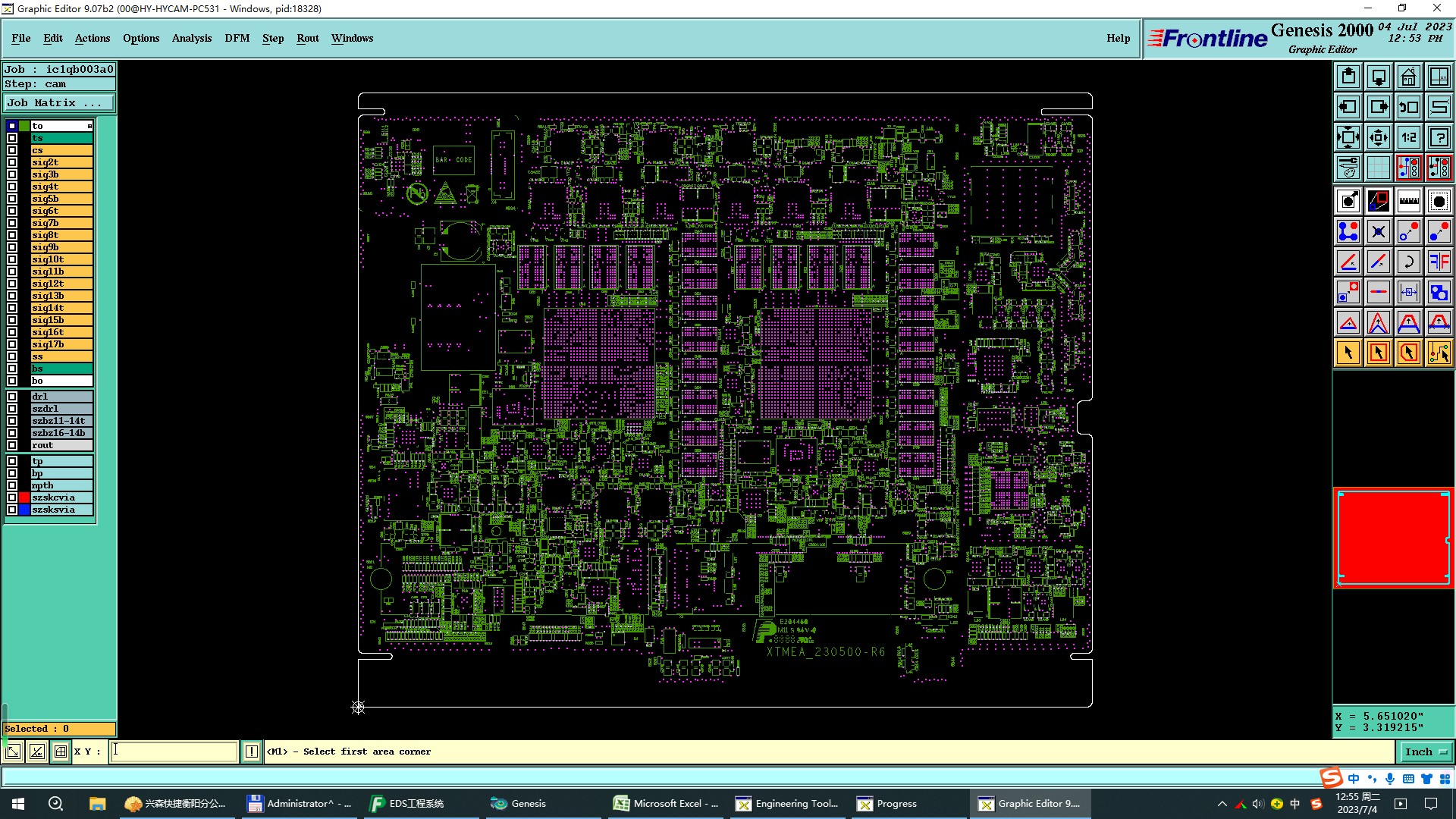Toggle display checkbox for drl layer
This screenshot has width=1456, height=819.
tap(12, 397)
